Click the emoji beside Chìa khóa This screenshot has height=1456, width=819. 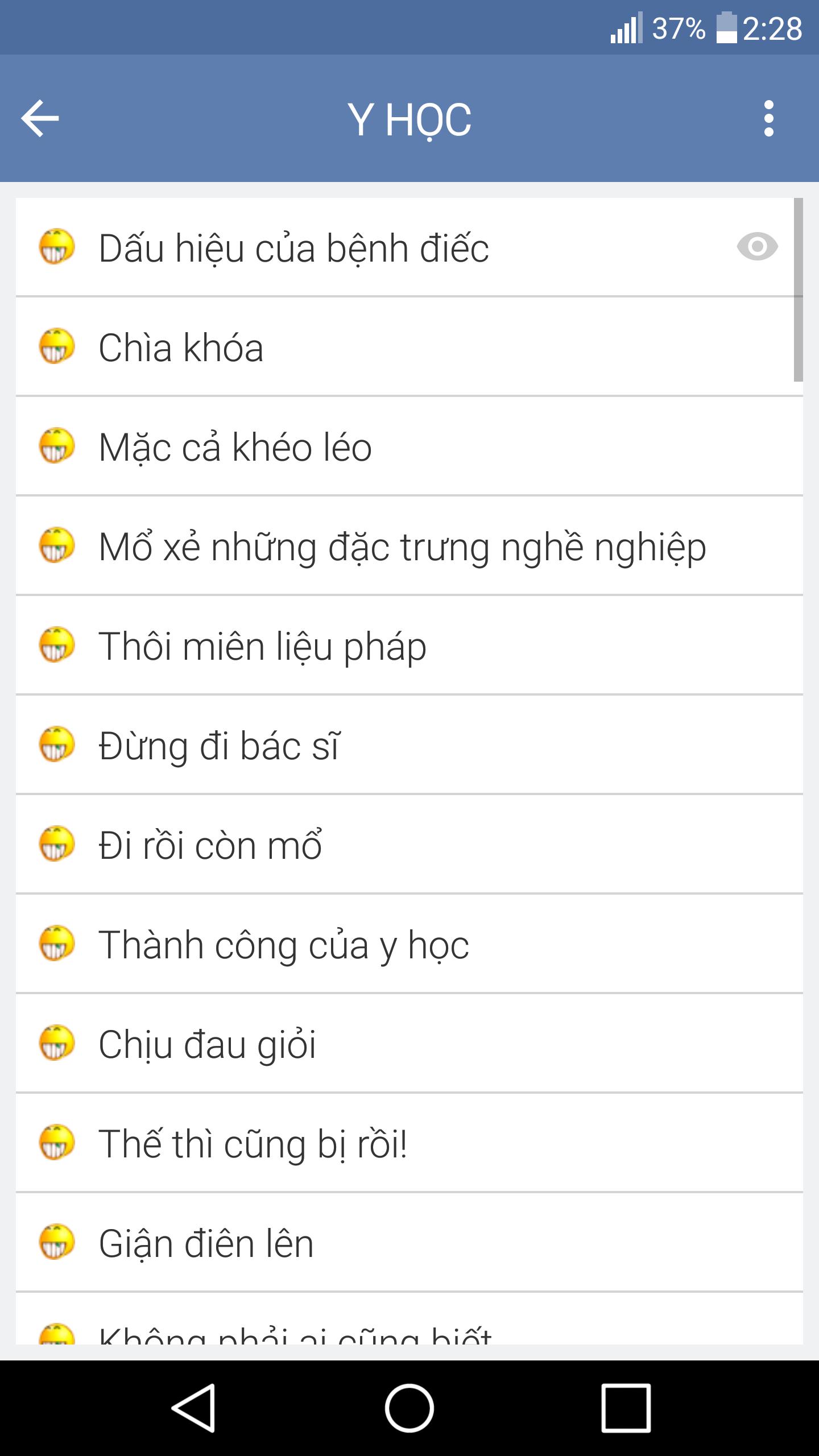[56, 346]
